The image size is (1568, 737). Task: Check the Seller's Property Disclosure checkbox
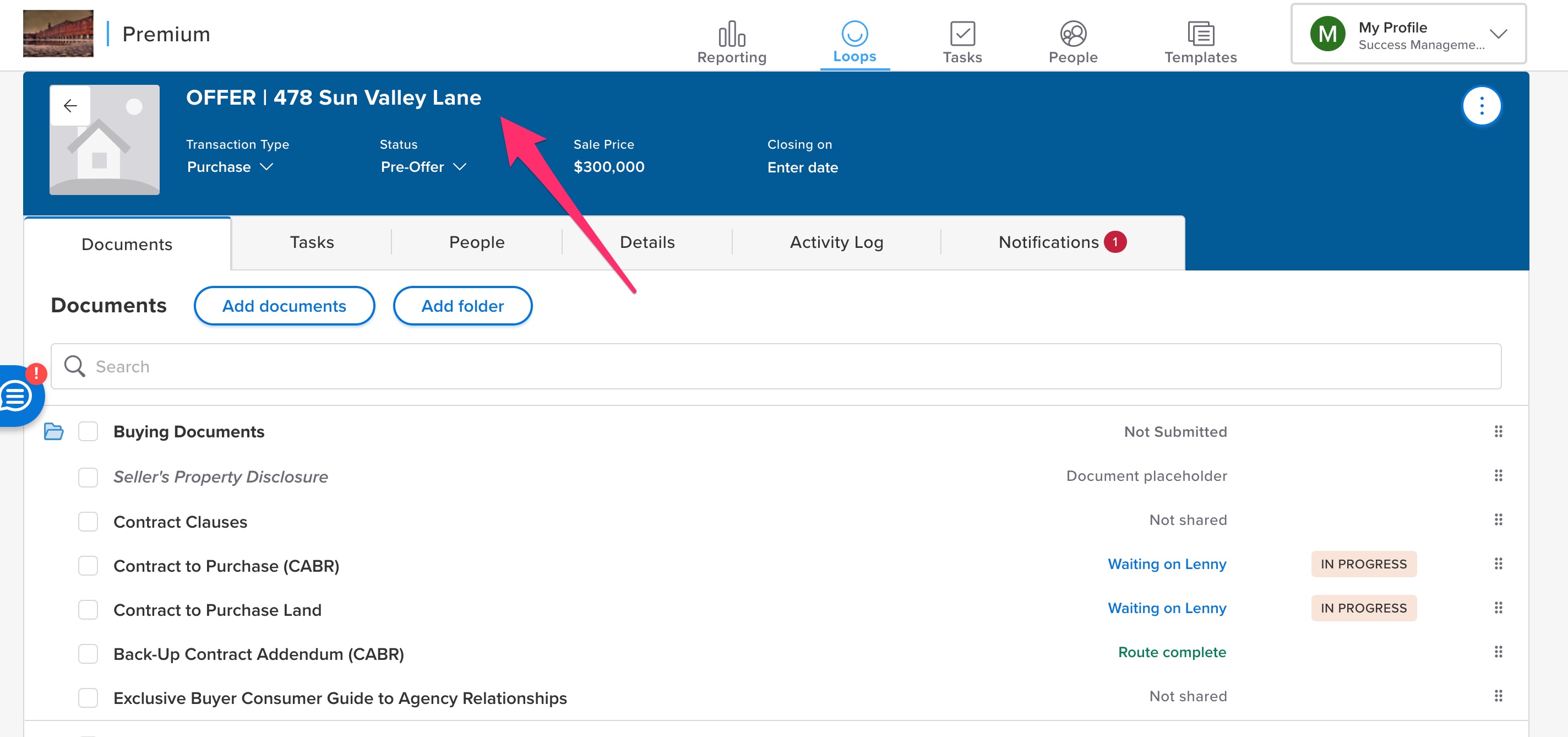tap(88, 477)
